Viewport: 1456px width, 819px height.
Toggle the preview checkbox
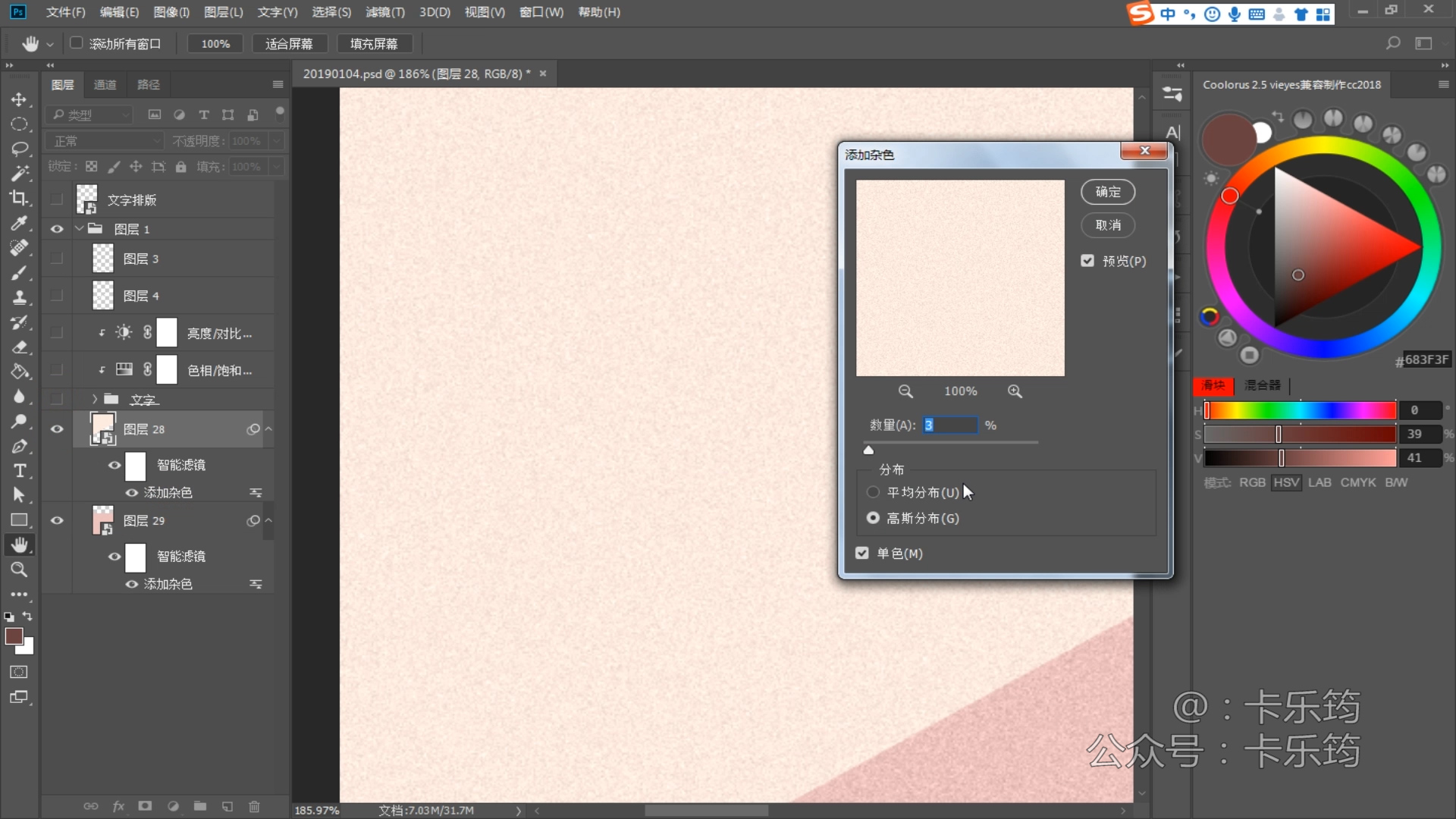[1087, 261]
